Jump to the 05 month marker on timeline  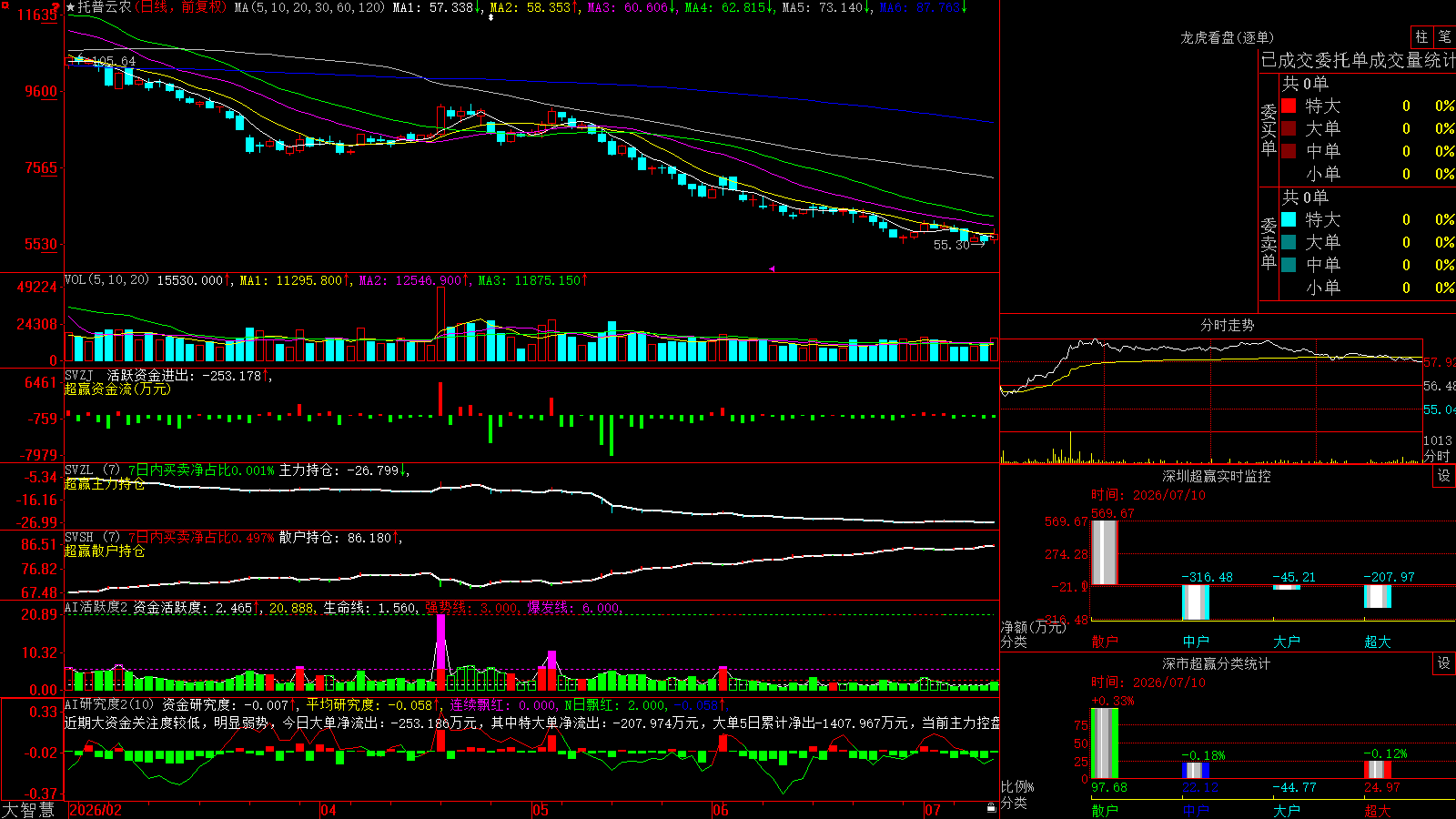pos(541,810)
